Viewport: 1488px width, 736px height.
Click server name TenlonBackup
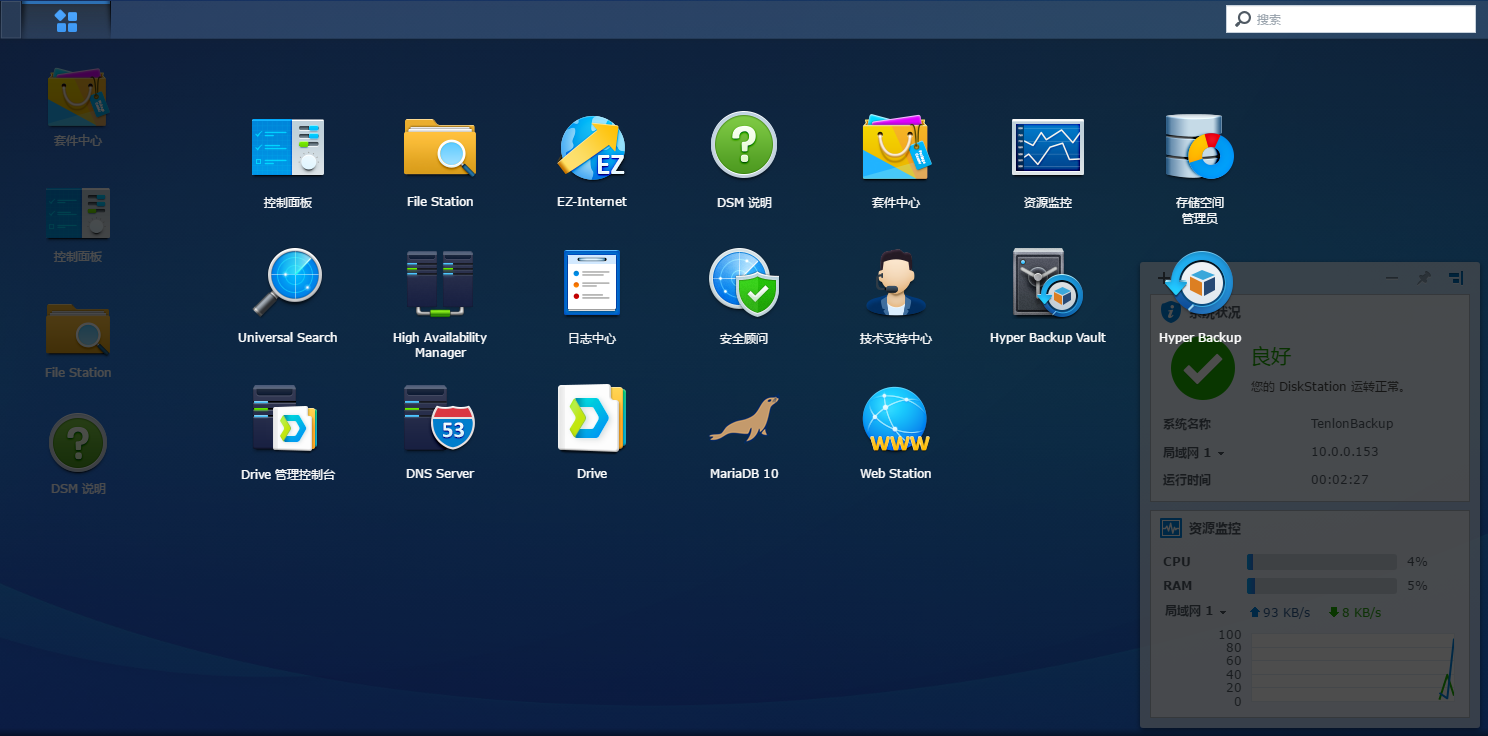pos(1352,424)
